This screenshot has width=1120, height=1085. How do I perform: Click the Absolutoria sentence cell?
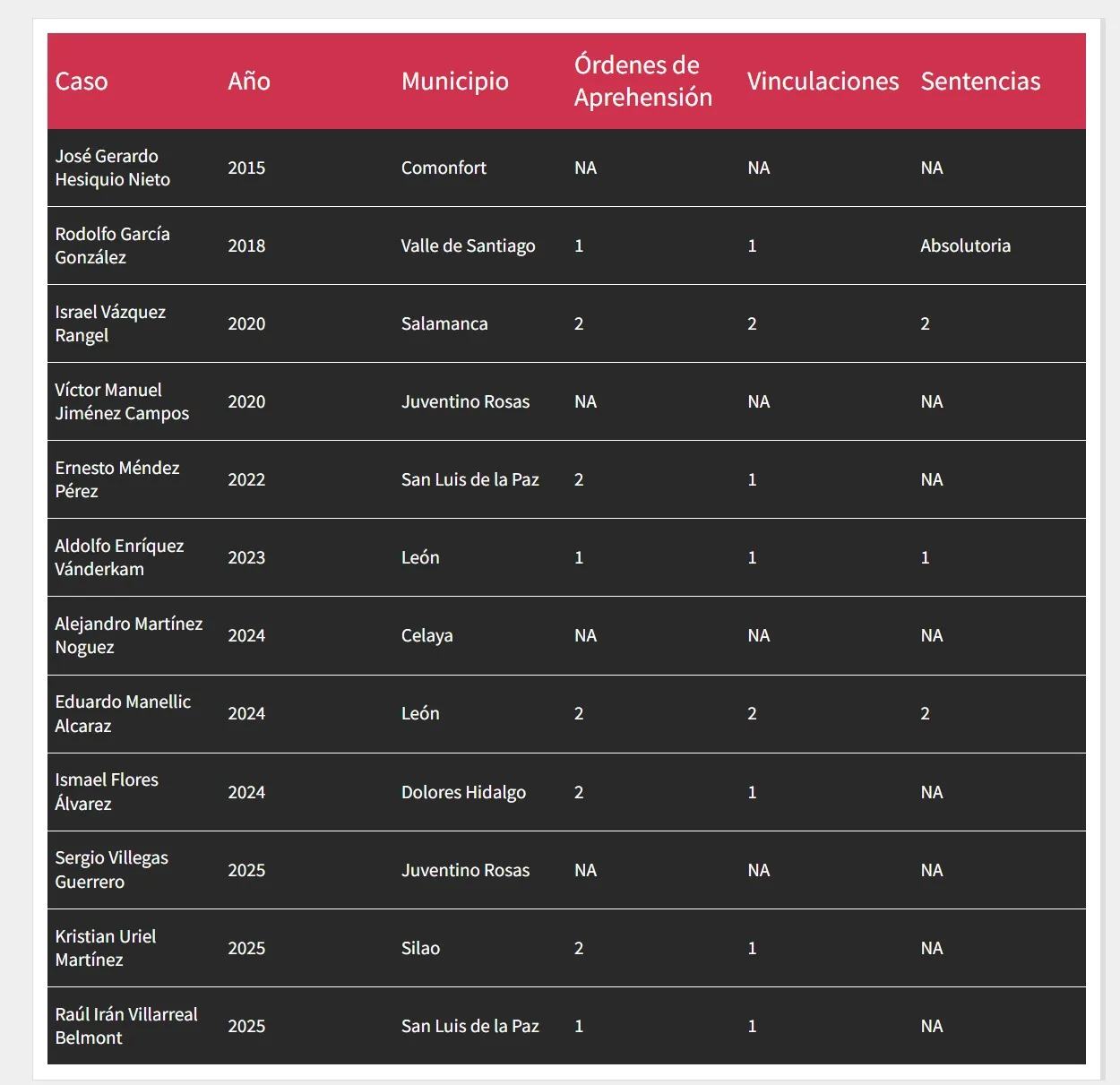[966, 245]
